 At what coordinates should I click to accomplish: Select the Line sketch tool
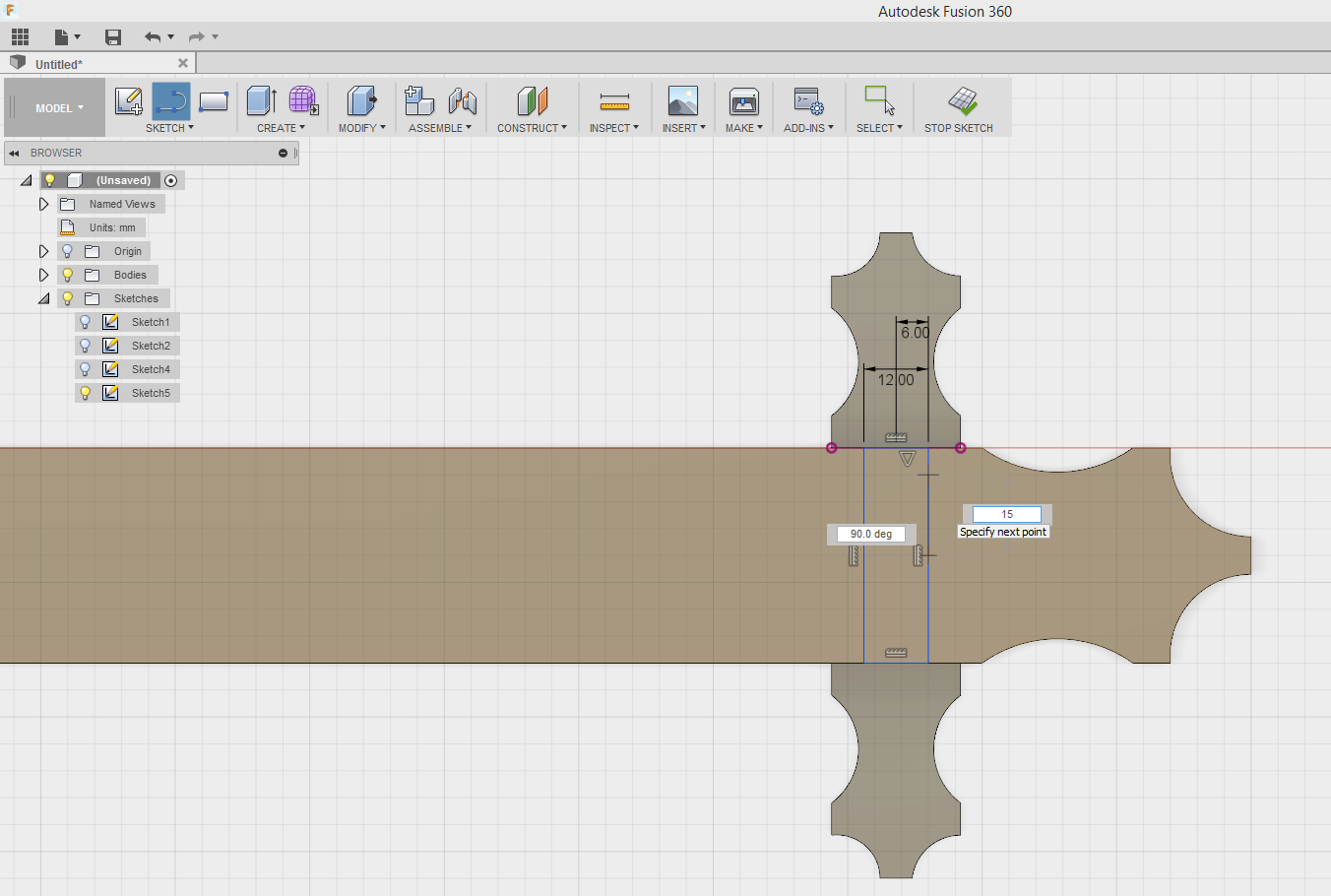[171, 100]
